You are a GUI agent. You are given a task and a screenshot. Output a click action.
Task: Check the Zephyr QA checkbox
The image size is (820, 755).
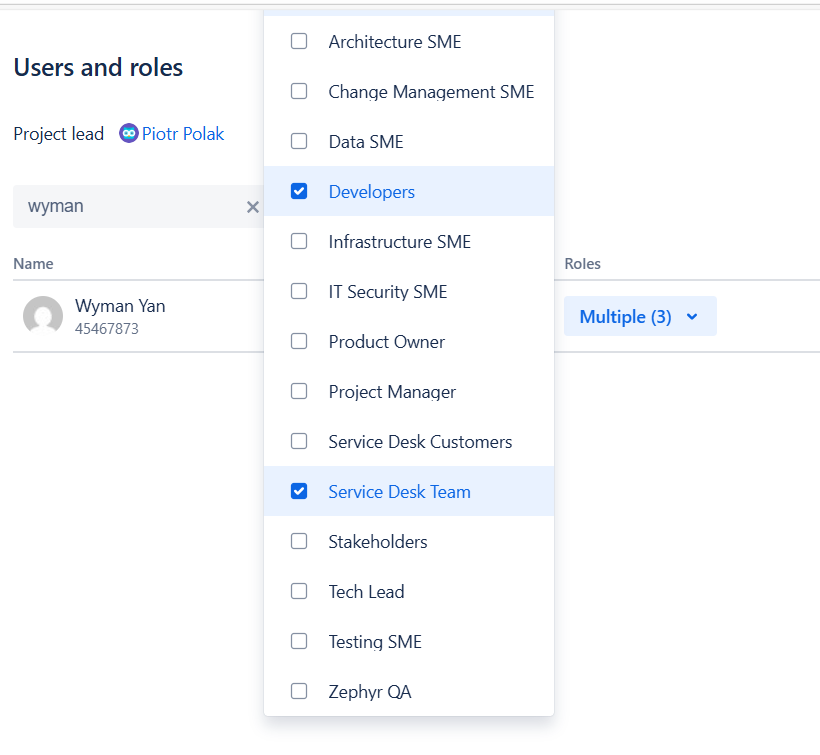[x=299, y=692]
